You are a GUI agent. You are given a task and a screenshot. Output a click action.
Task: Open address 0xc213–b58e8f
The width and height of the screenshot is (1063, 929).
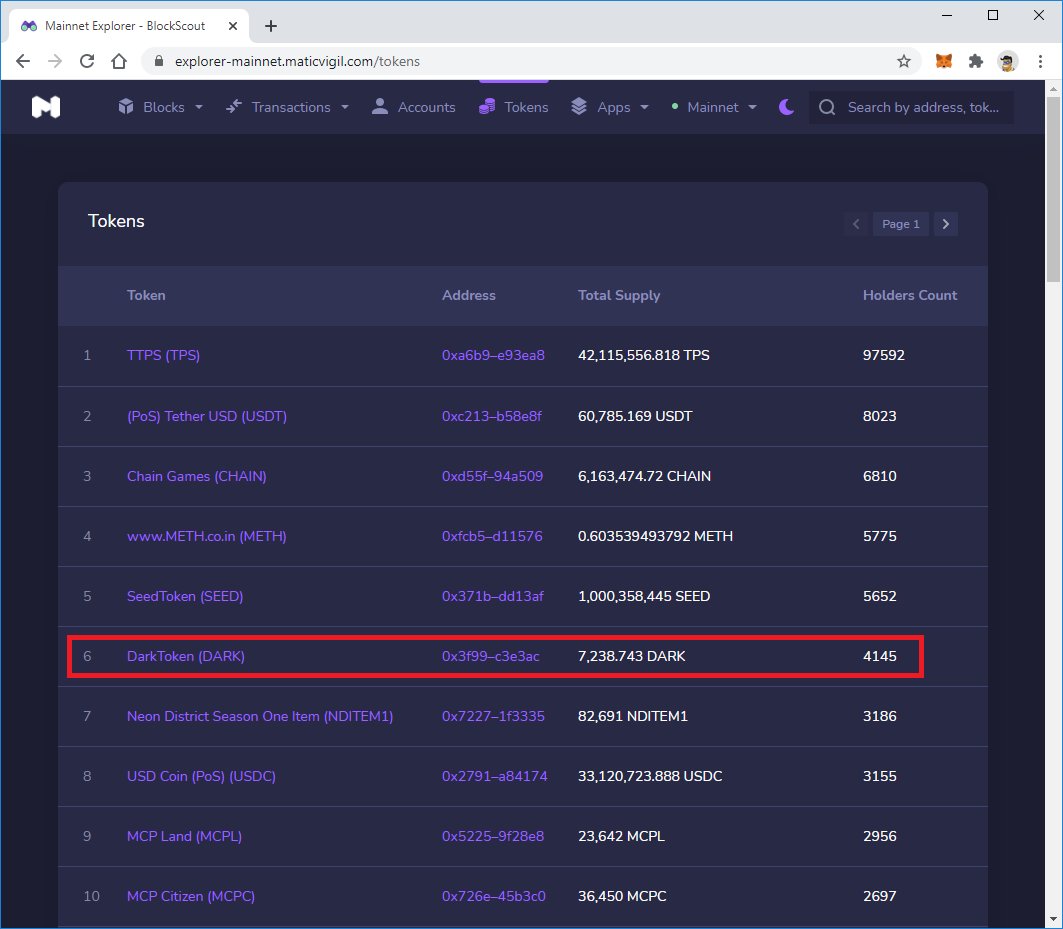[492, 416]
